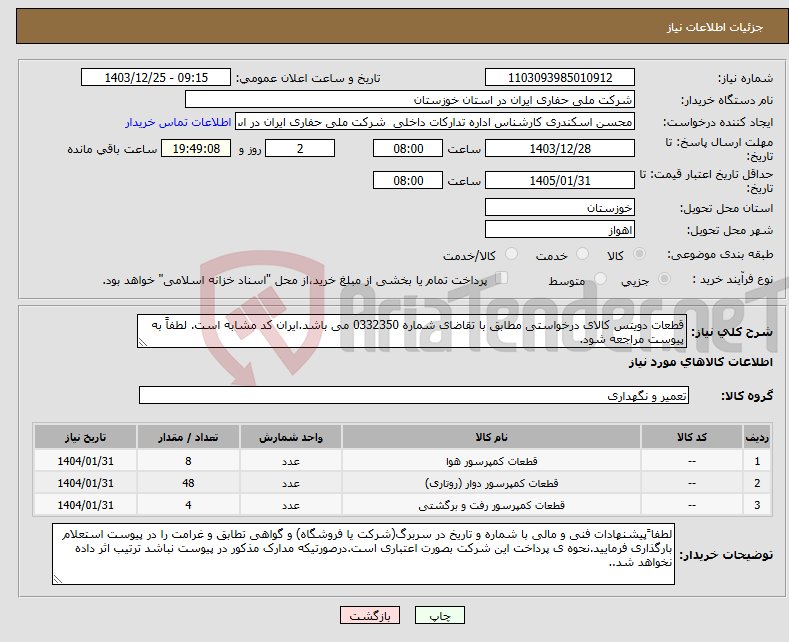The image size is (789, 642).
Task: Click the buyer notes text area
Action: pyautogui.click(x=363, y=554)
